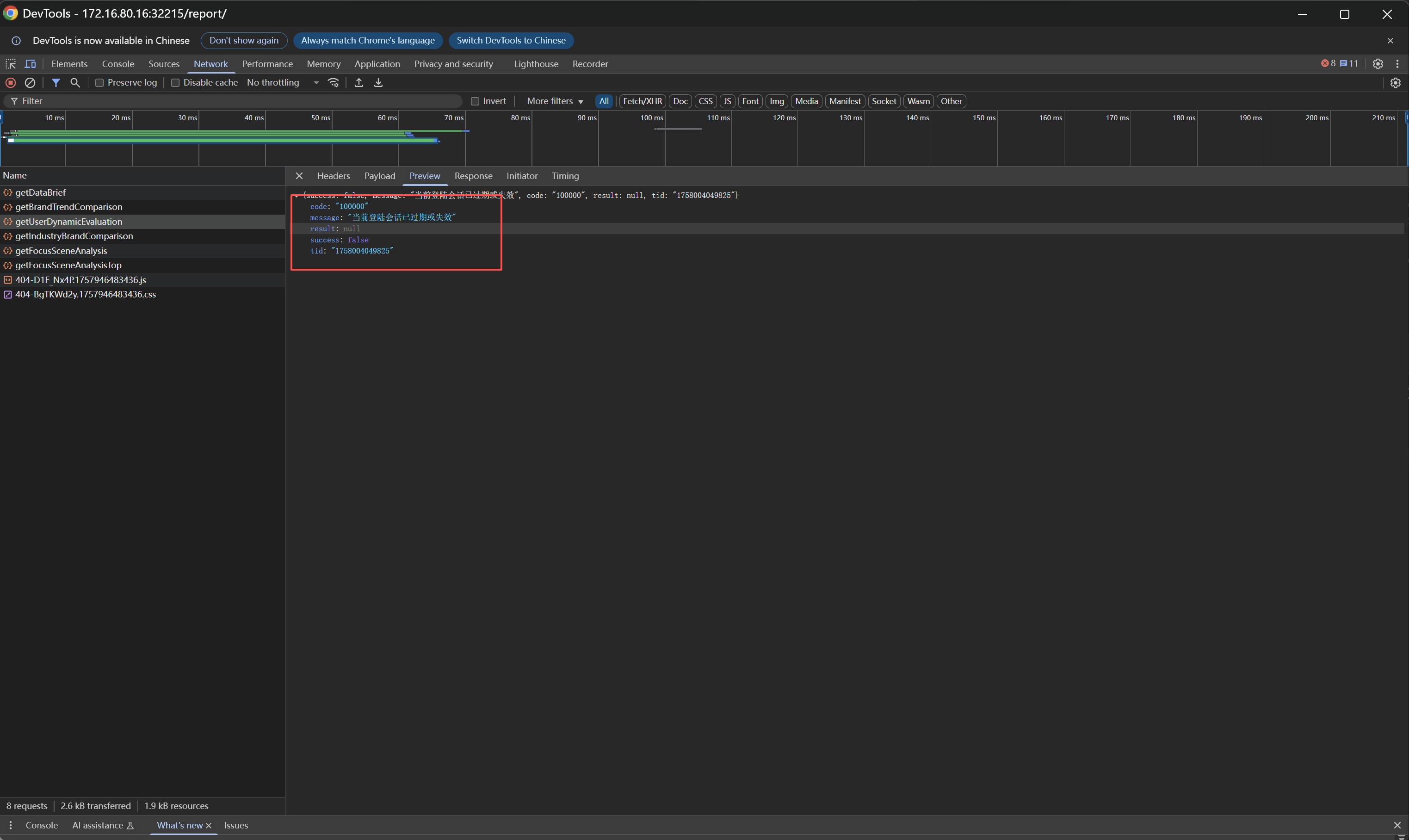Close the request details pane
1409x840 pixels.
pos(299,176)
